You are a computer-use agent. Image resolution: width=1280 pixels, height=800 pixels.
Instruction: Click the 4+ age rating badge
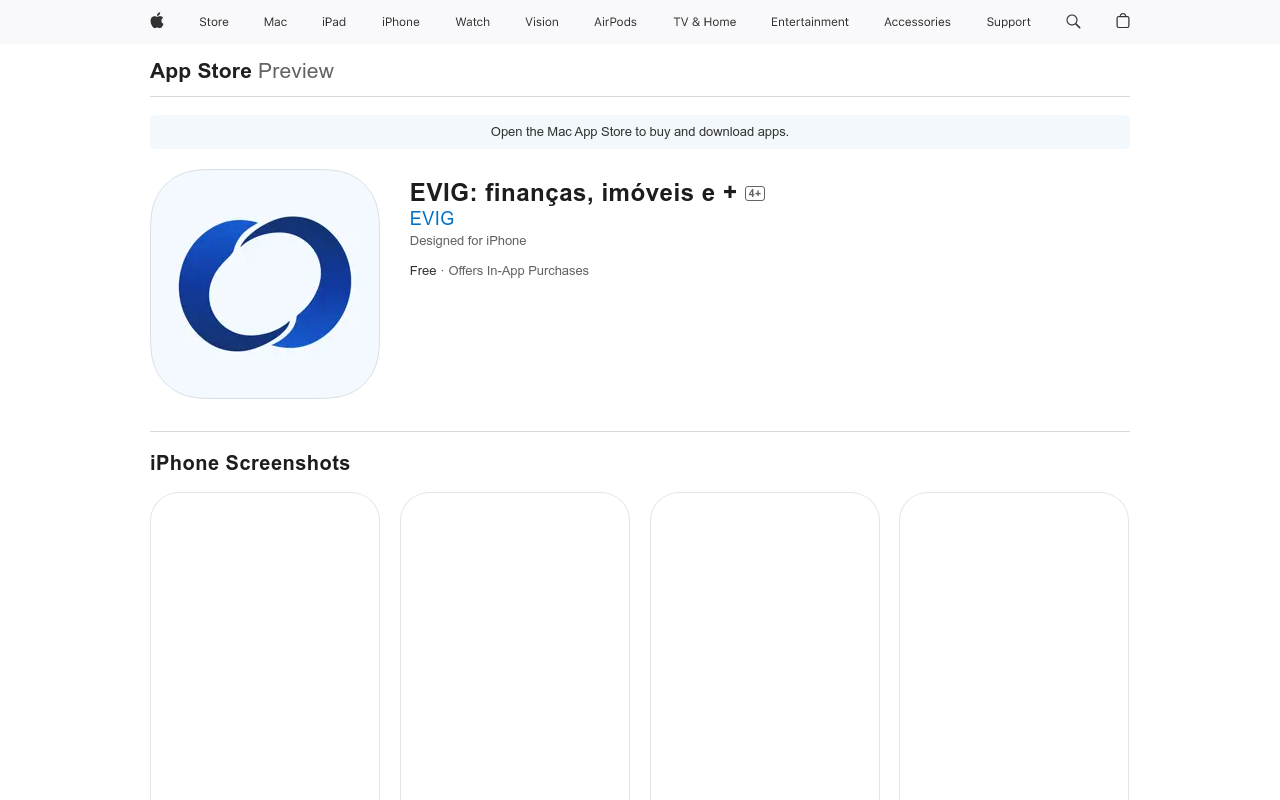(754, 192)
